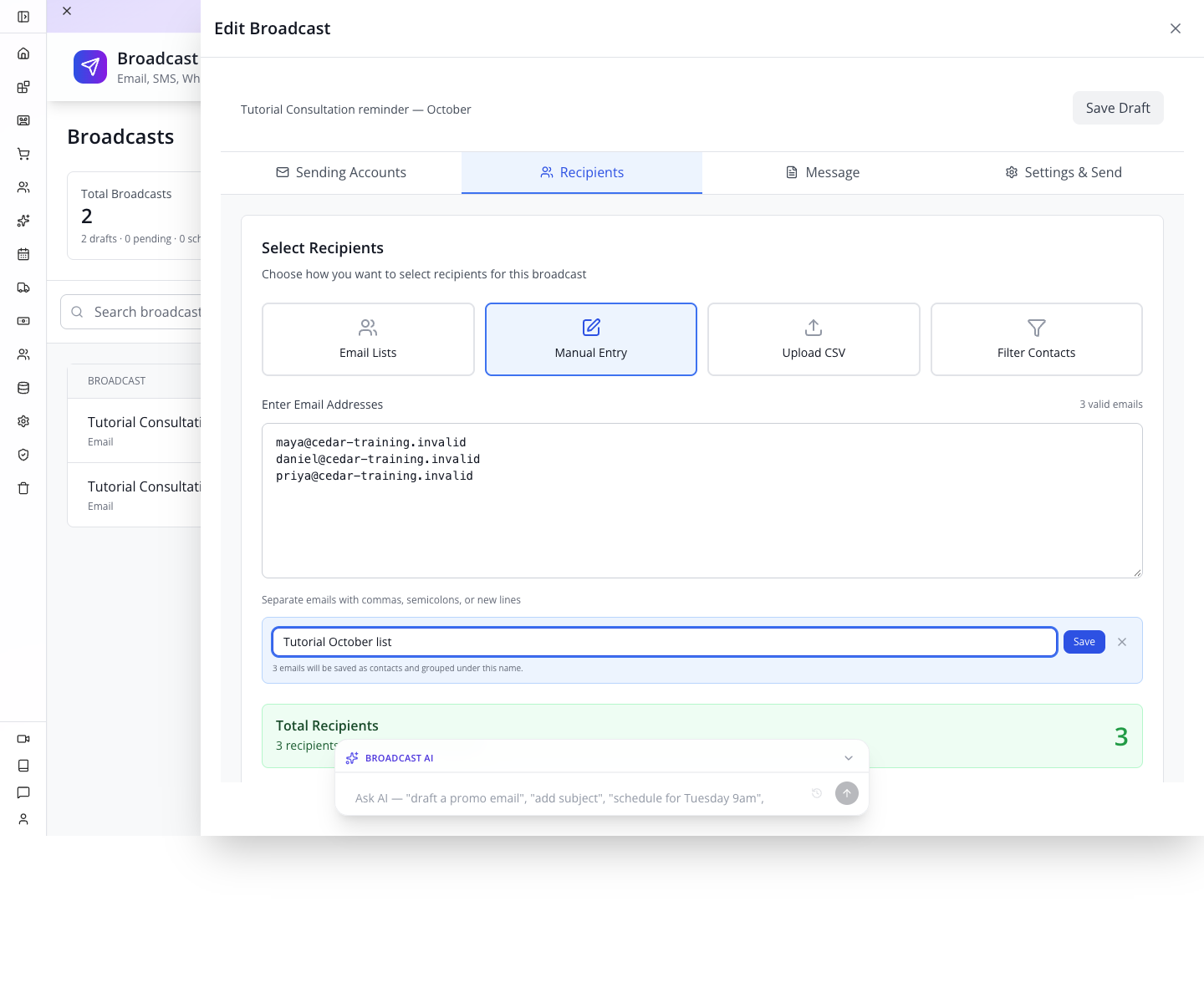Open the calendar sidebar icon
This screenshot has height=1003, width=1204.
click(x=23, y=254)
